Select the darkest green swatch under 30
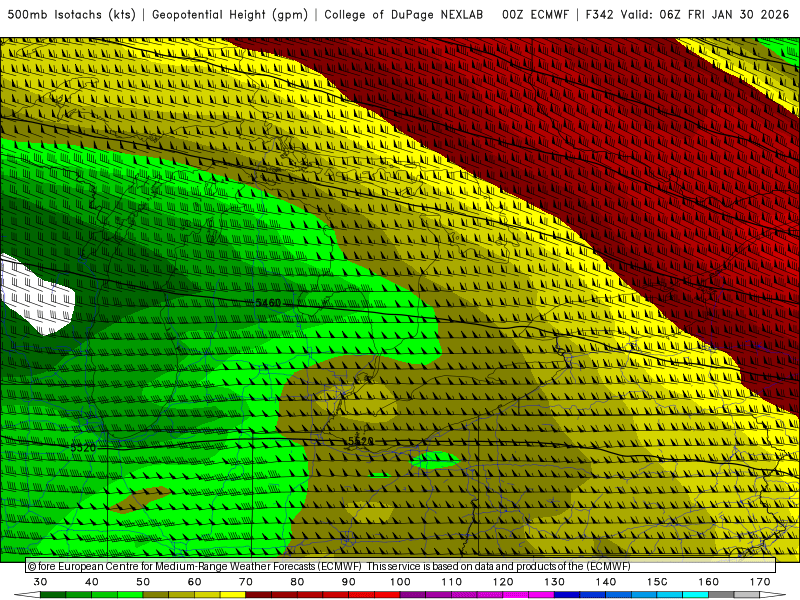The image size is (800, 600). tap(53, 595)
